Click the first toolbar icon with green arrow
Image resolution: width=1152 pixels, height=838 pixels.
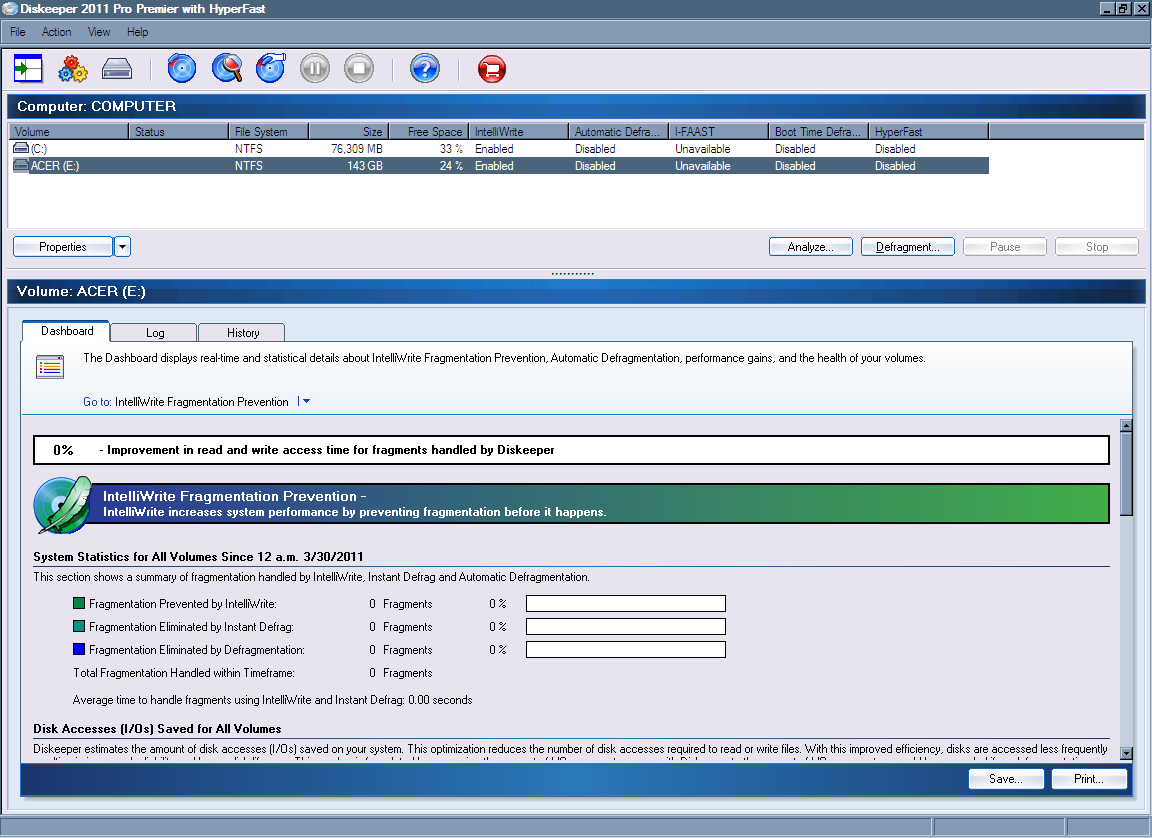tap(28, 69)
